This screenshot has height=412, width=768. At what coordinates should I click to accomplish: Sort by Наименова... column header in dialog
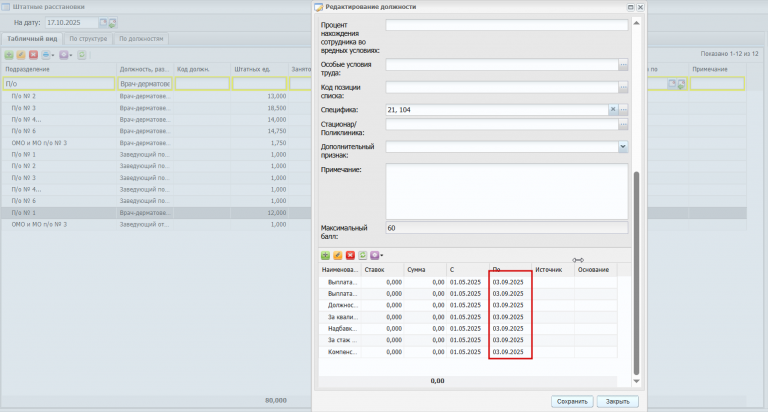[x=339, y=270]
